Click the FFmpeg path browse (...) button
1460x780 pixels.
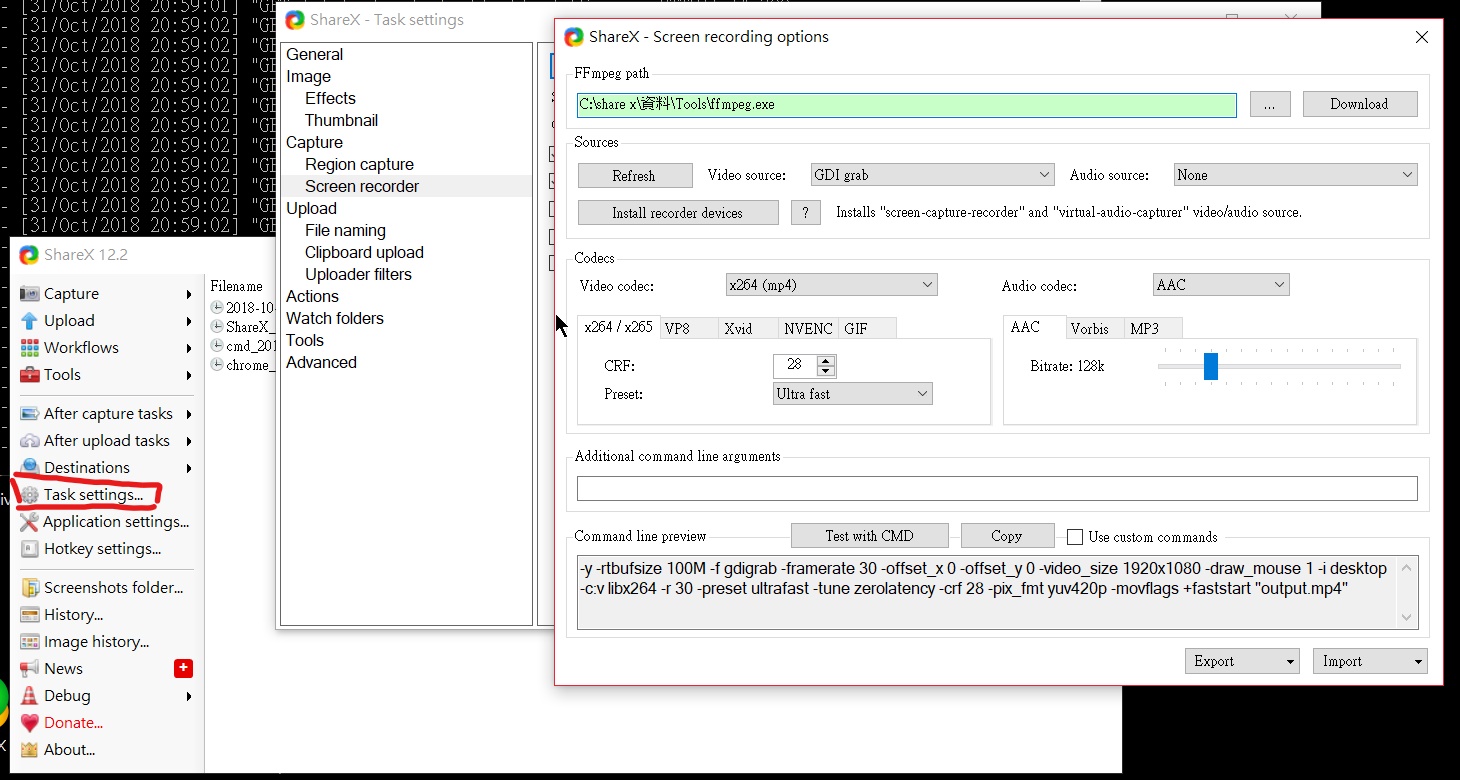coord(1269,104)
